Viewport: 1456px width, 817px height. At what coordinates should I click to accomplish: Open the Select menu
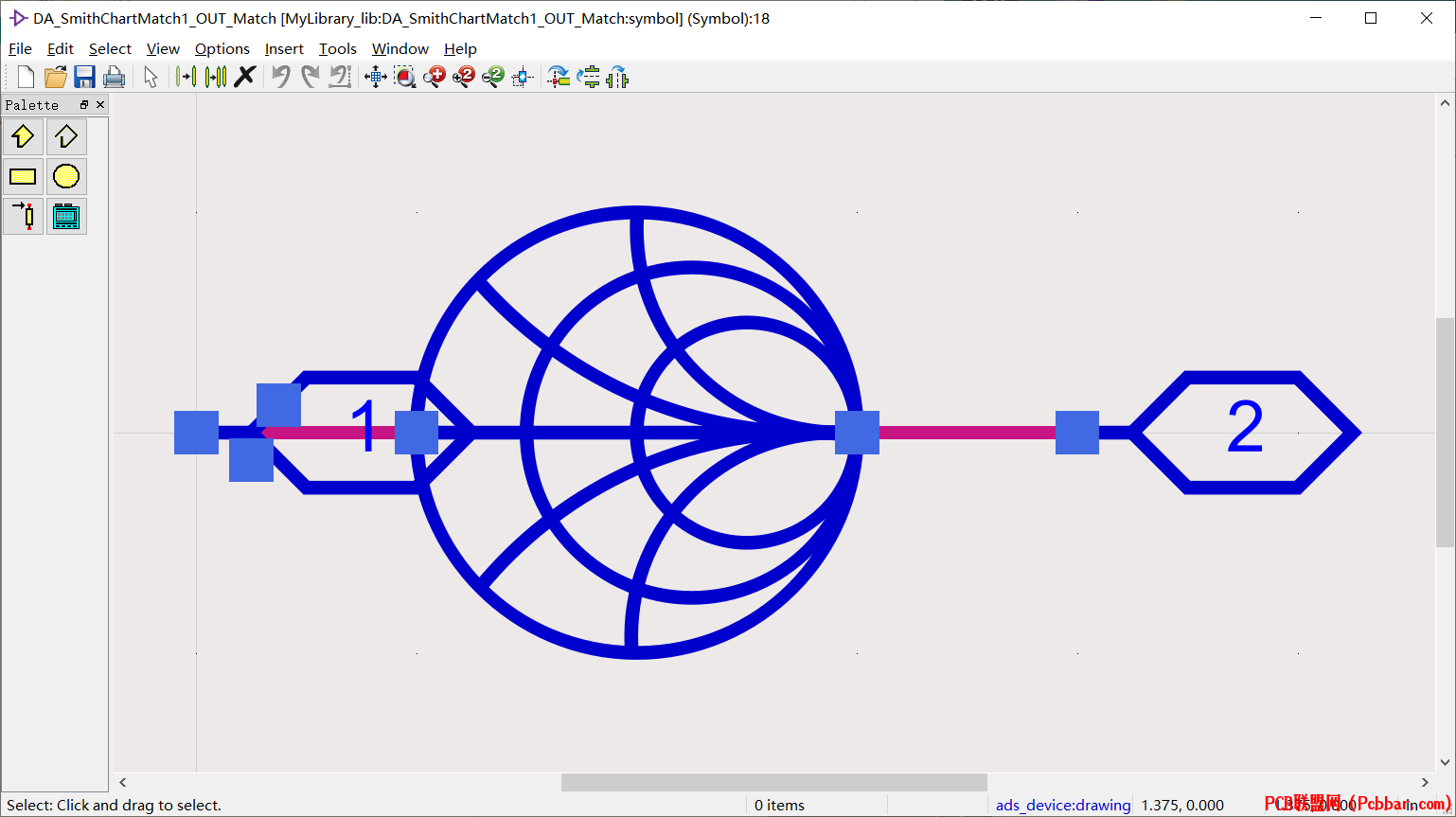point(110,49)
